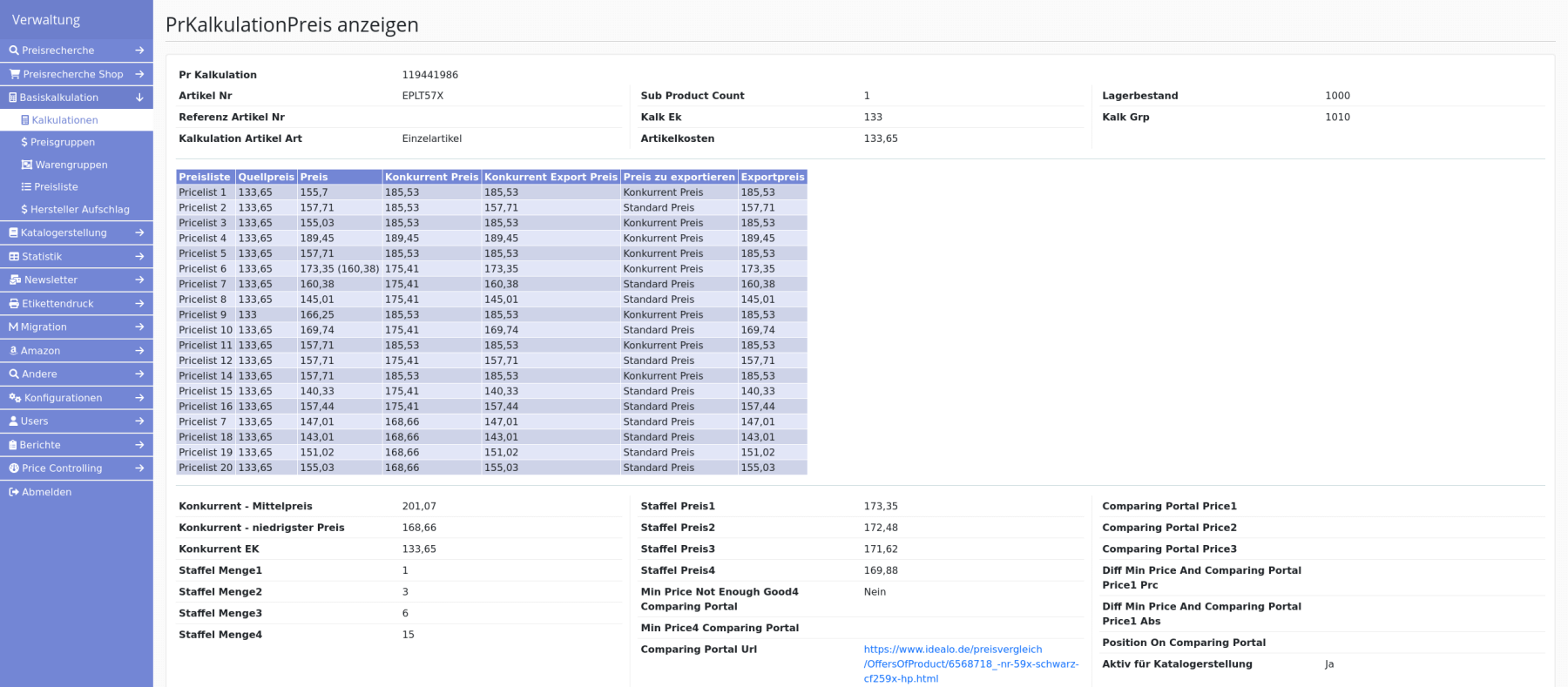The width and height of the screenshot is (1568, 687).
Task: Click the print icon beside Etikettendruck
Action: [x=14, y=304]
